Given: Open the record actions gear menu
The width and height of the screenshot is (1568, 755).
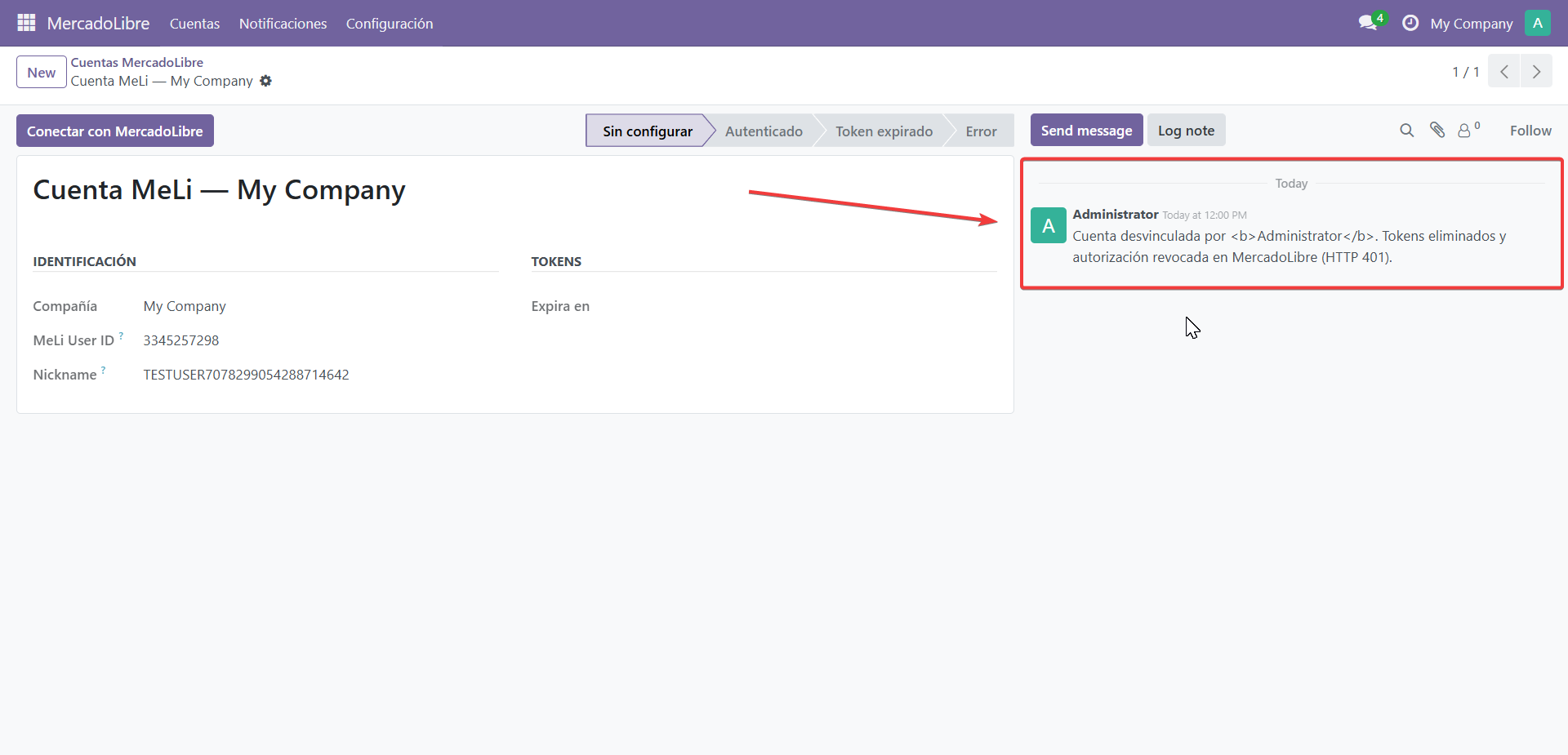Looking at the screenshot, I should tap(265, 81).
